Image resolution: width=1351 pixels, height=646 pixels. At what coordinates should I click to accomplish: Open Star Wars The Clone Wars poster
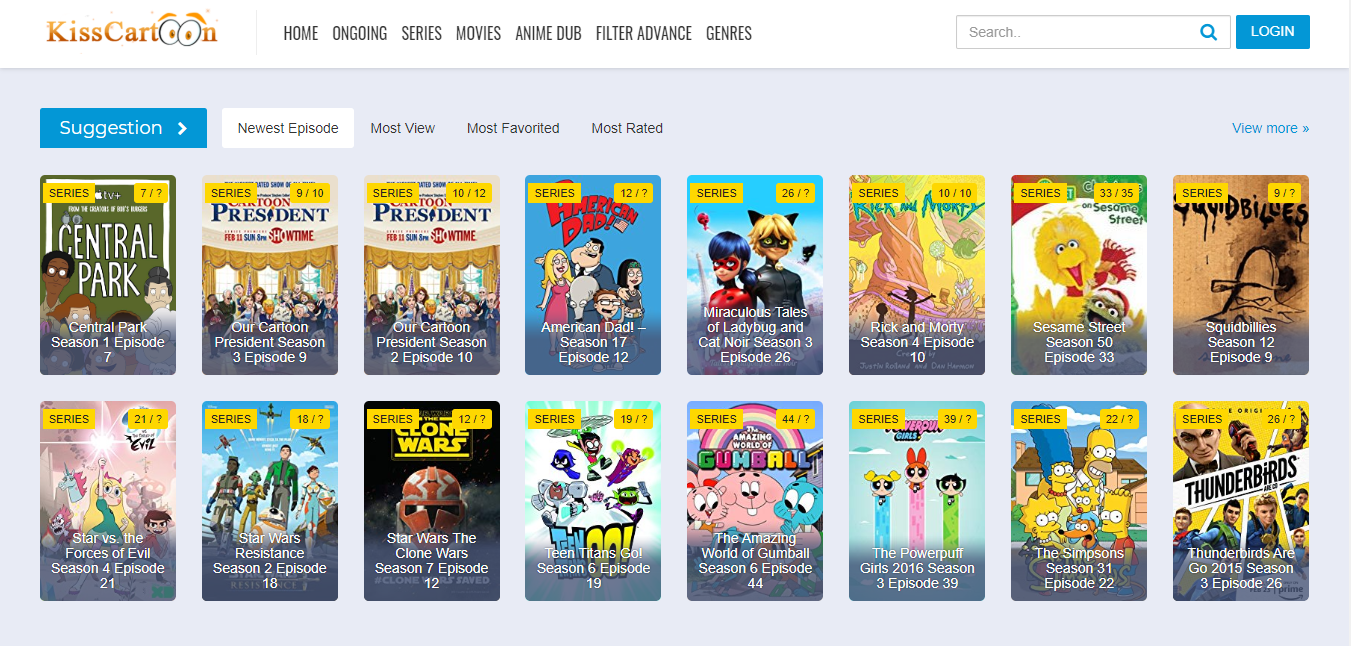[x=432, y=501]
